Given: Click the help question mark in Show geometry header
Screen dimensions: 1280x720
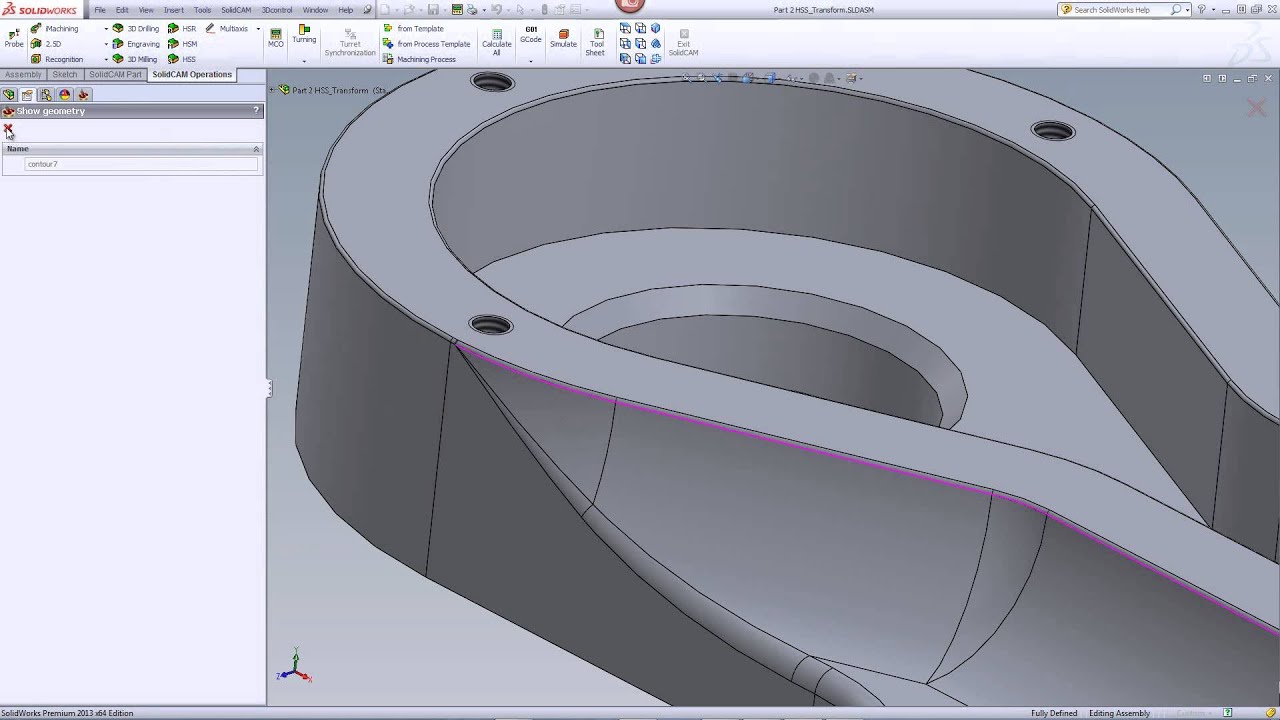Looking at the screenshot, I should click(x=256, y=111).
